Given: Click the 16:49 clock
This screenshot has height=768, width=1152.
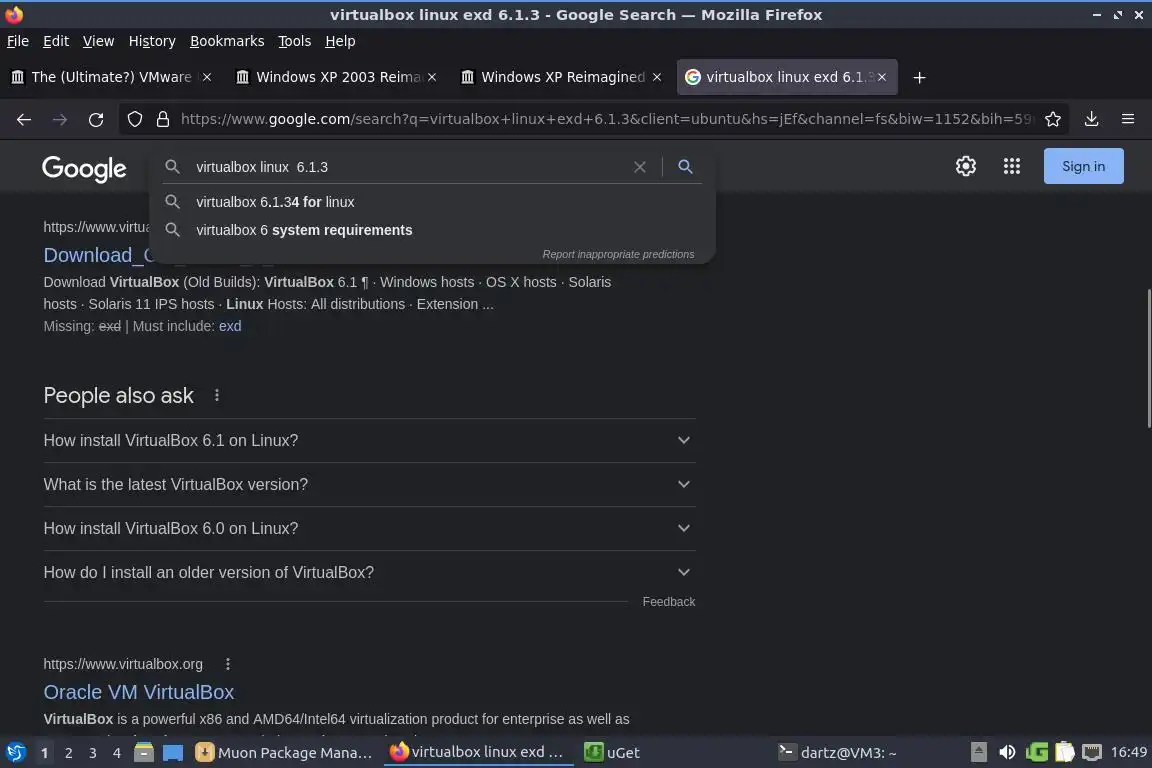Looking at the screenshot, I should pos(1128,752).
